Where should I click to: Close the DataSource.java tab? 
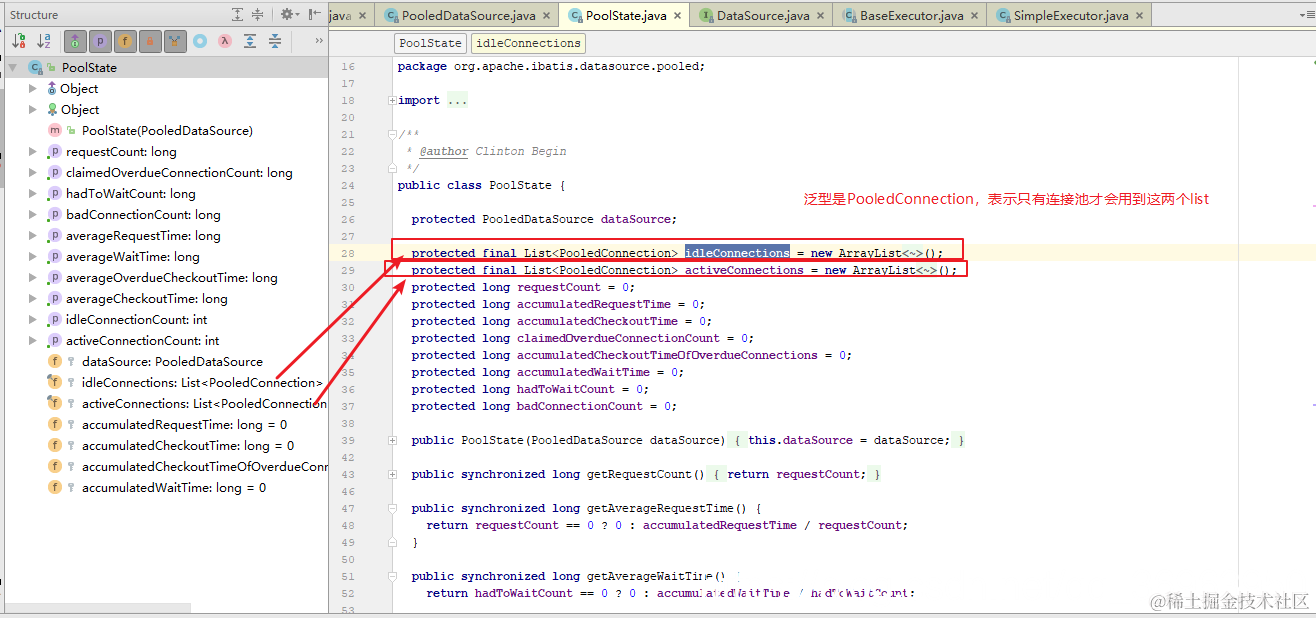[x=822, y=16]
